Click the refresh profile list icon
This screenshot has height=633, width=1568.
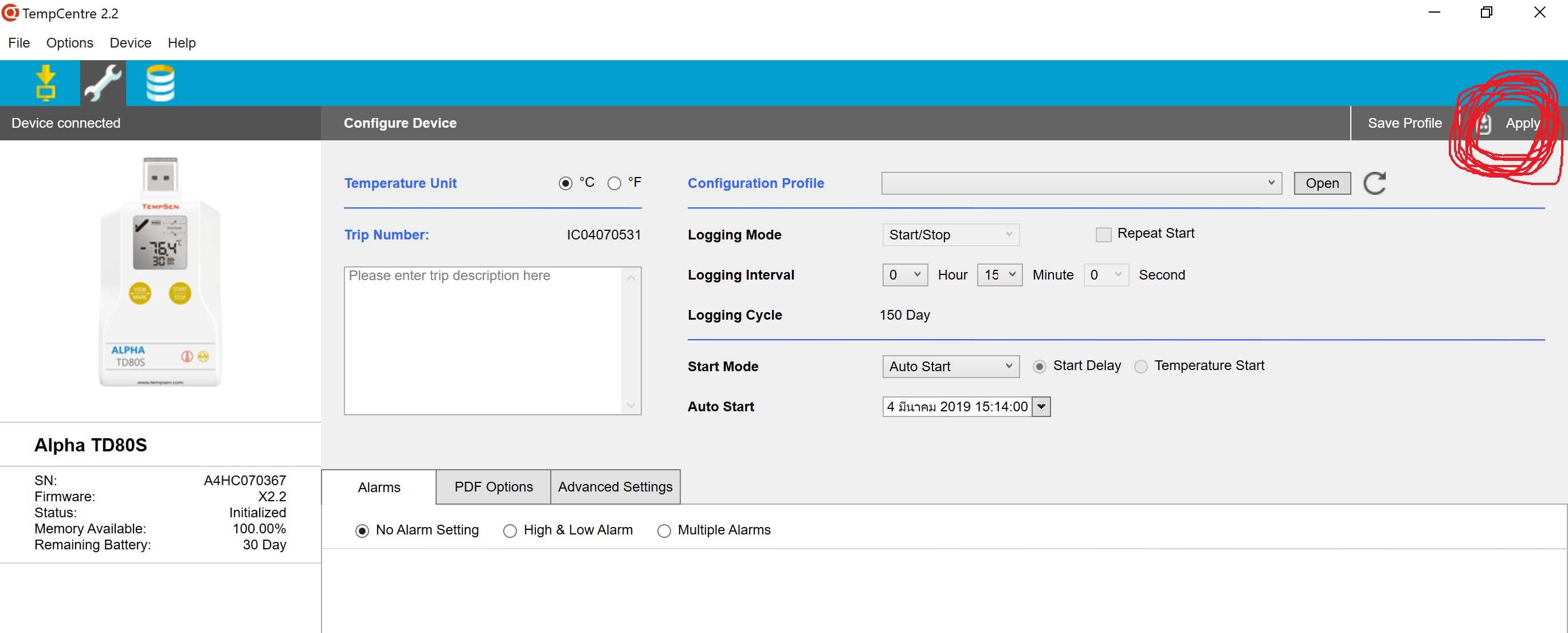pos(1374,183)
